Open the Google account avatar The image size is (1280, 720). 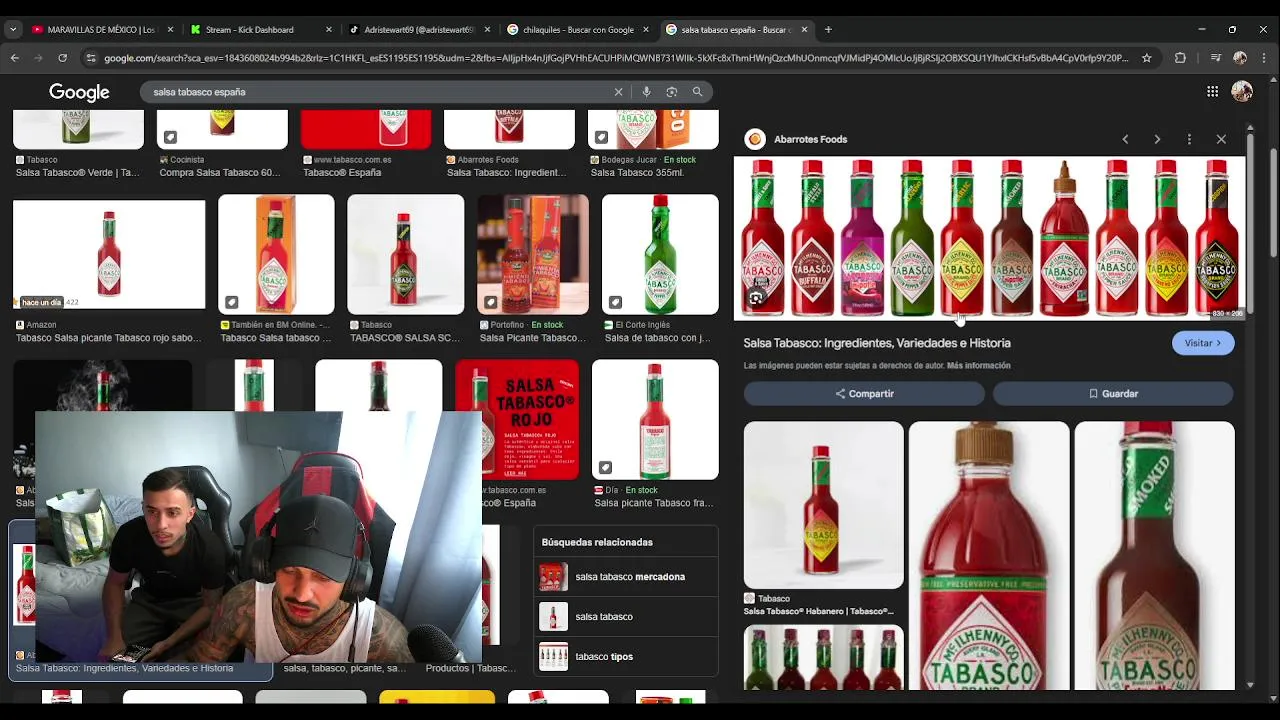pos(1242,92)
